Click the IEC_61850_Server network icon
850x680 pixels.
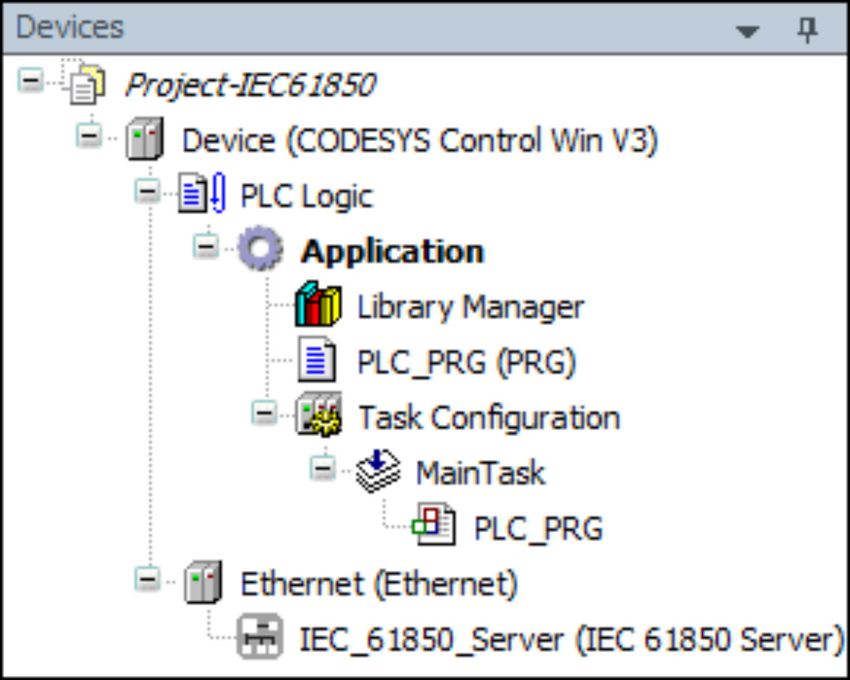tap(260, 637)
